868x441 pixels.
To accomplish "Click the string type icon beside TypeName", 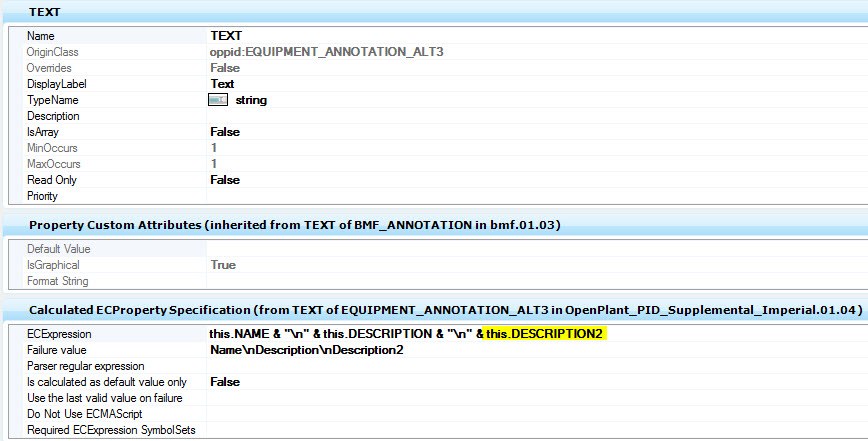I will click(218, 100).
